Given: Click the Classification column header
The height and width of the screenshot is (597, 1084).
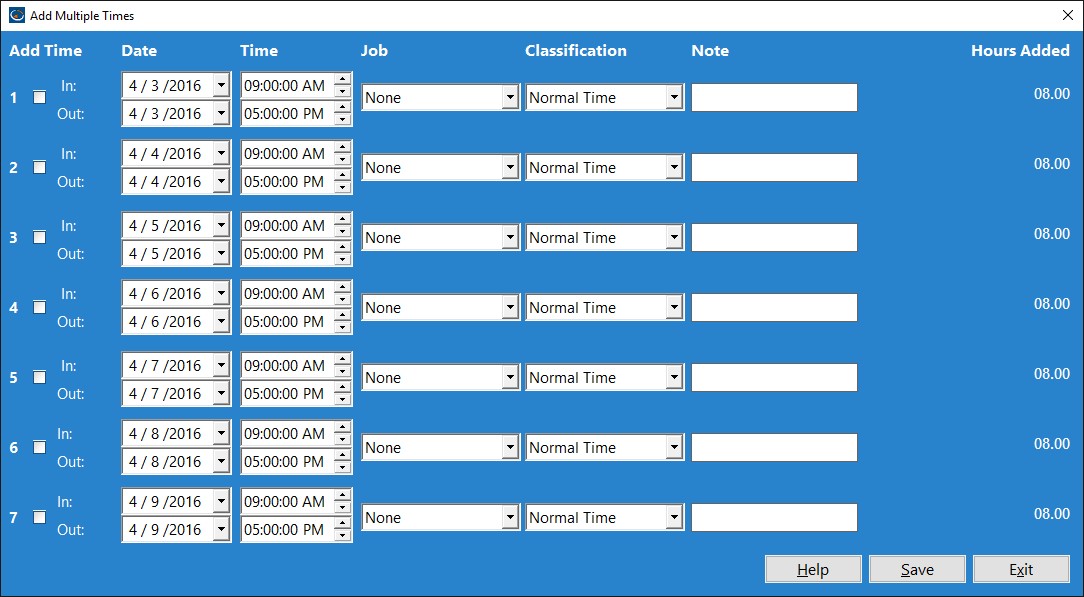Looking at the screenshot, I should [x=576, y=50].
